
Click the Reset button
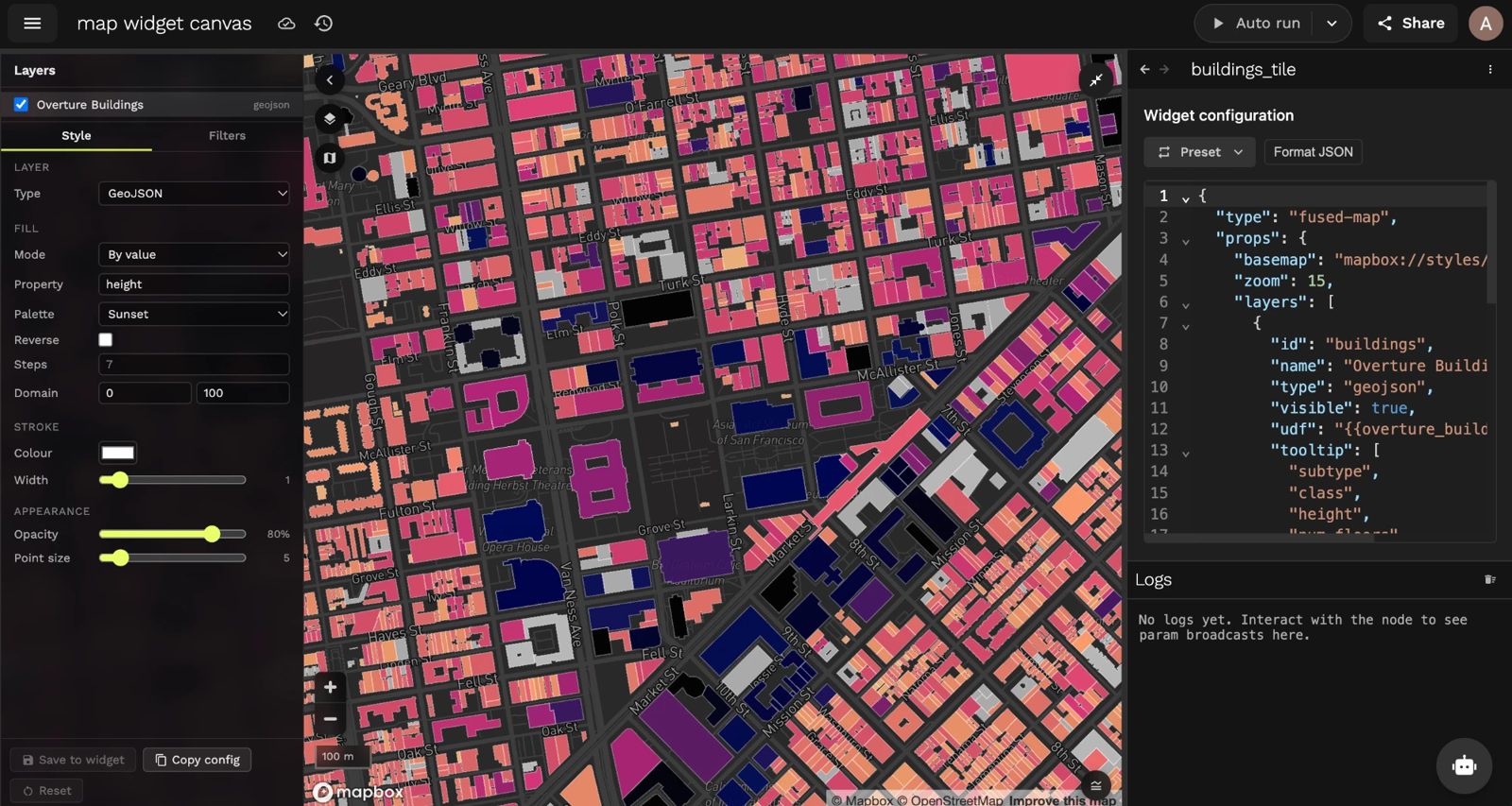47,791
